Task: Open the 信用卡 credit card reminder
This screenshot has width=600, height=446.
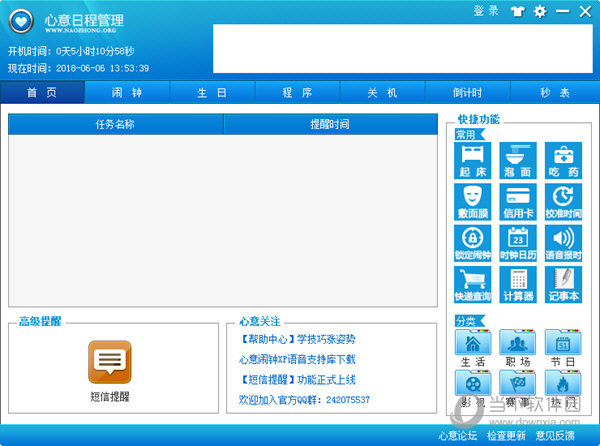Action: click(518, 202)
